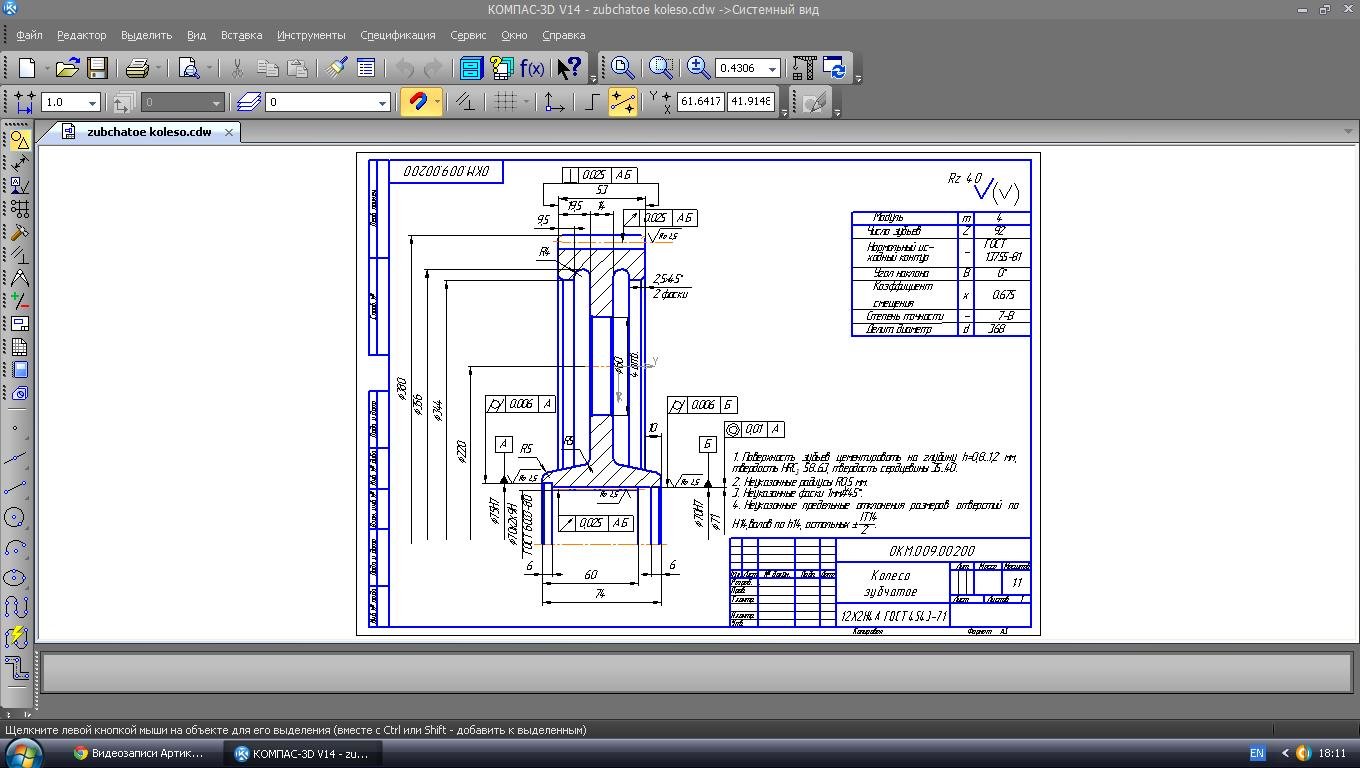Image resolution: width=1360 pixels, height=768 pixels.
Task: Save the drawing with floppy disk icon
Action: click(97, 68)
